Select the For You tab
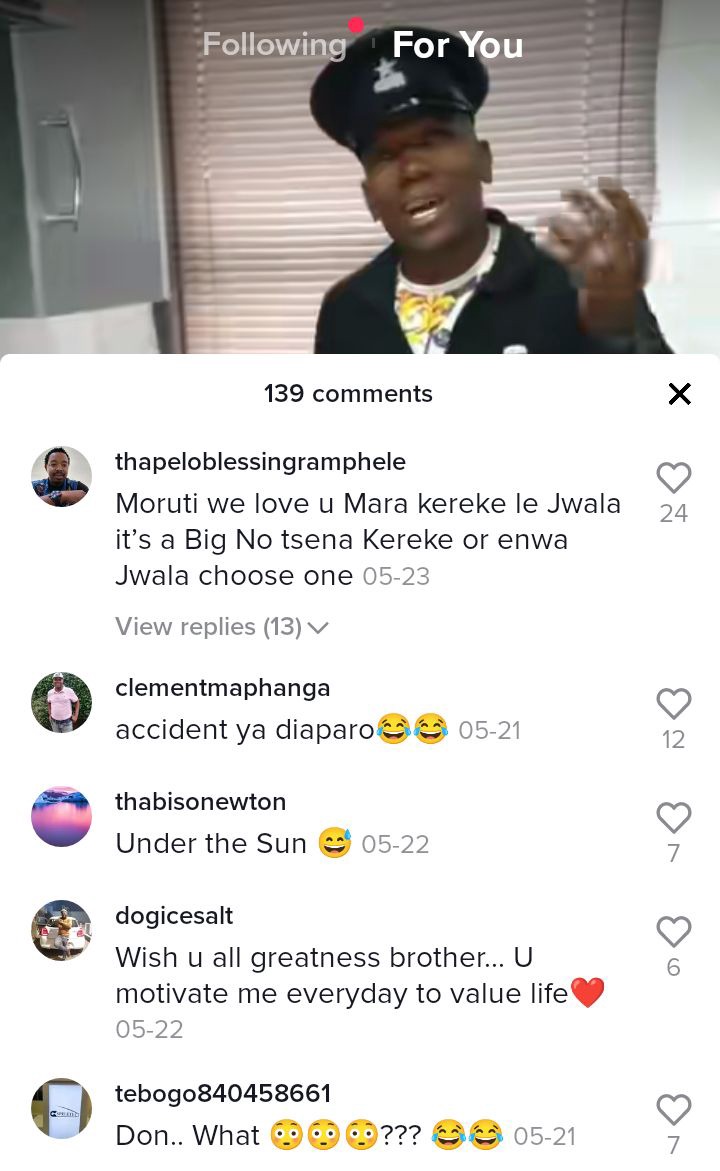 point(457,45)
